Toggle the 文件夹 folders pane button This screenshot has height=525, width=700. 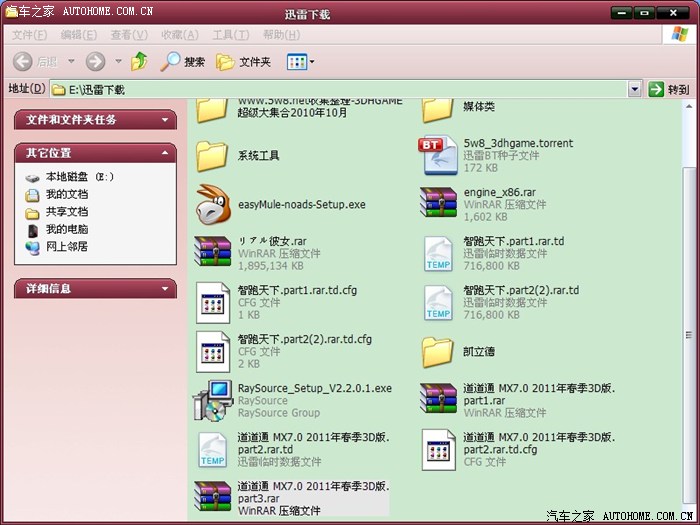click(x=243, y=62)
